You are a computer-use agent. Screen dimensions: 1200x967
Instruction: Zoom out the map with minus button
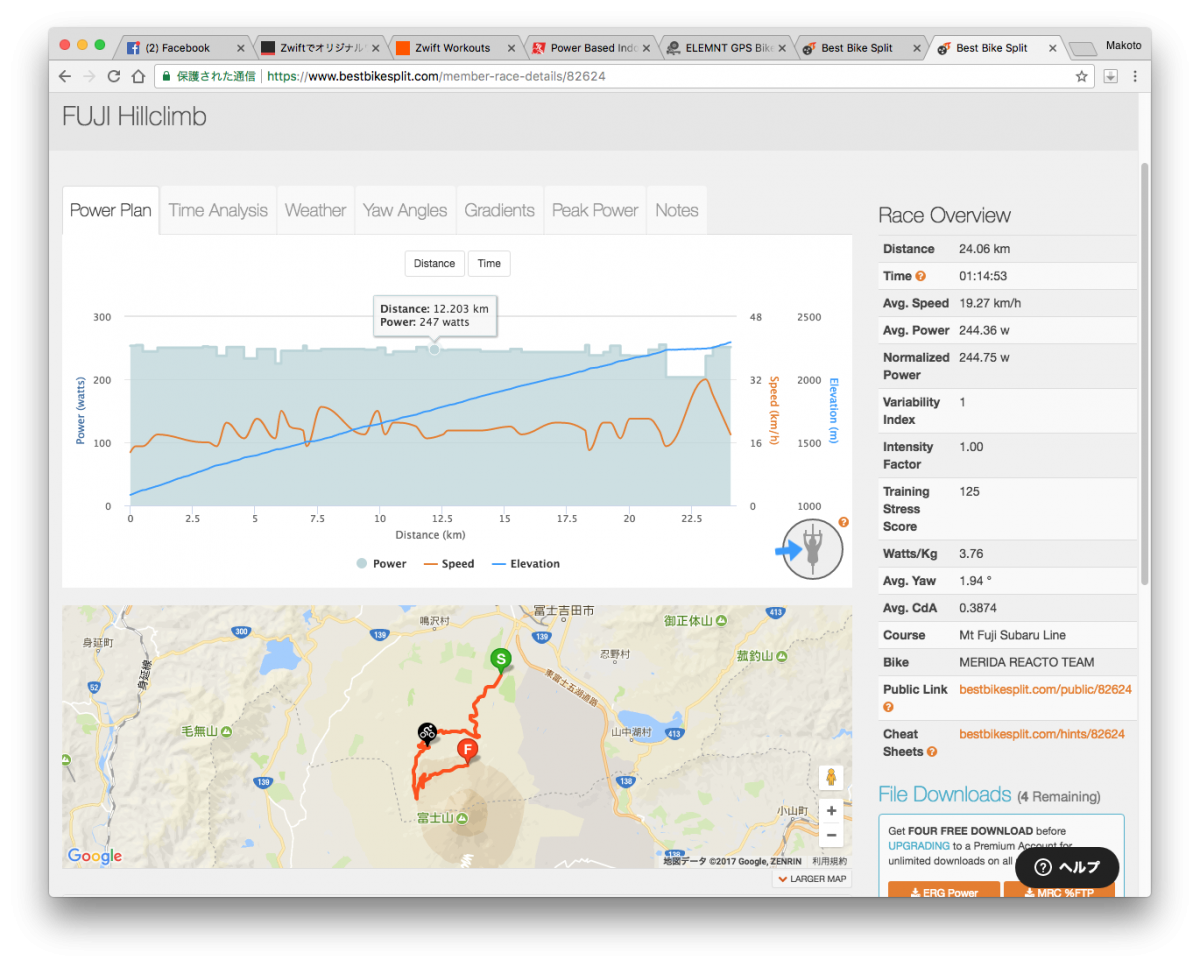[831, 835]
